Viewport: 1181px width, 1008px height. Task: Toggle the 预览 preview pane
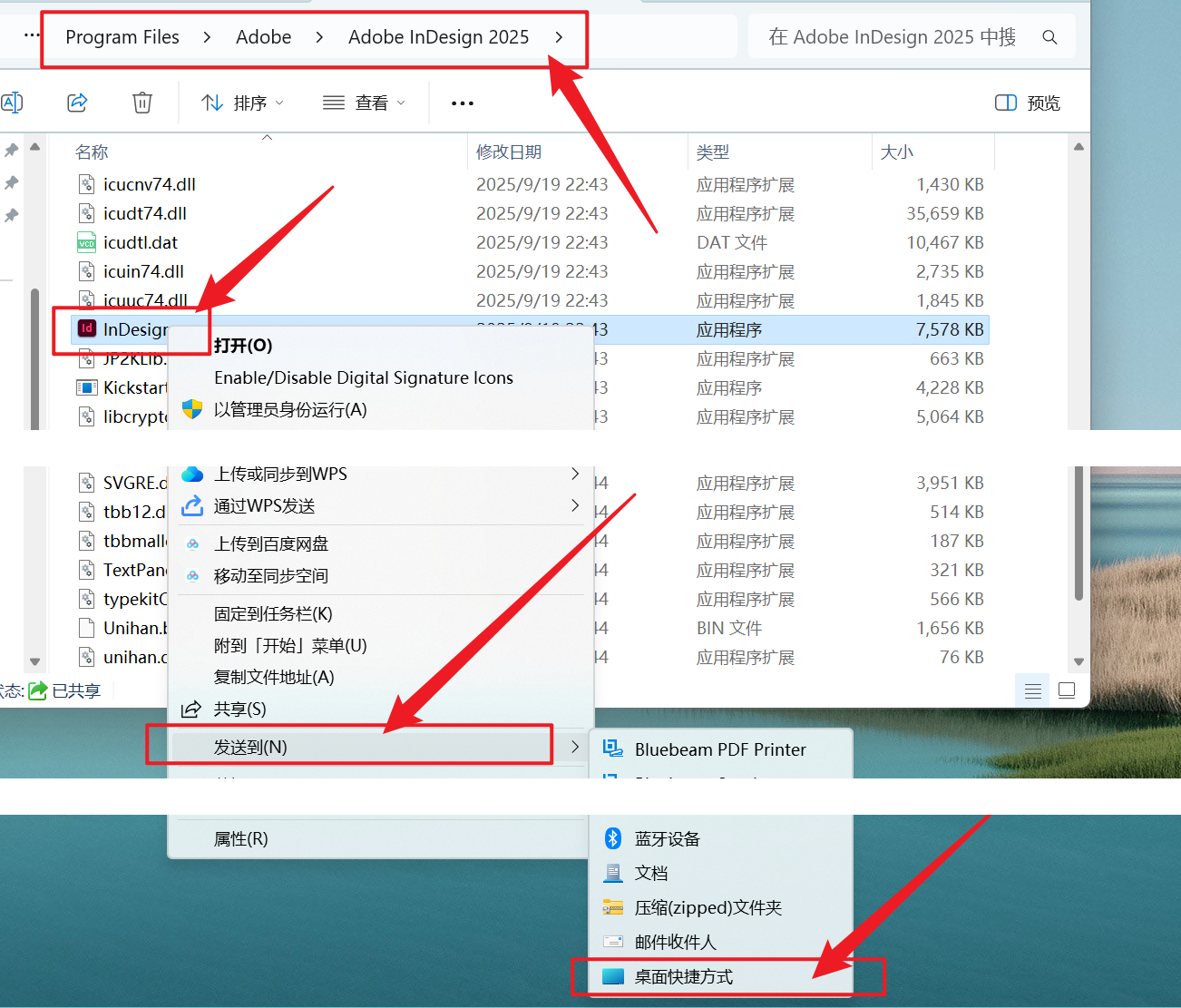tap(1028, 103)
